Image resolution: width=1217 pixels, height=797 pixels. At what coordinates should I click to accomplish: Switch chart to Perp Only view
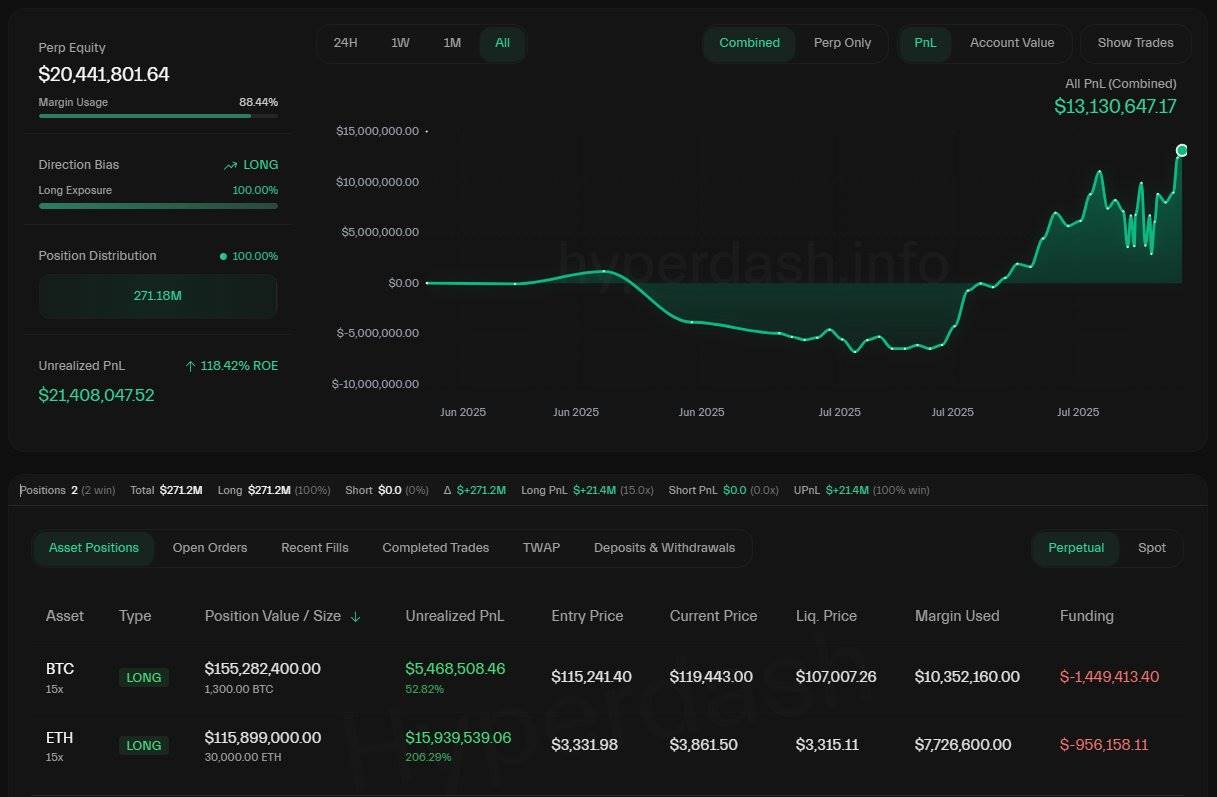click(x=842, y=43)
